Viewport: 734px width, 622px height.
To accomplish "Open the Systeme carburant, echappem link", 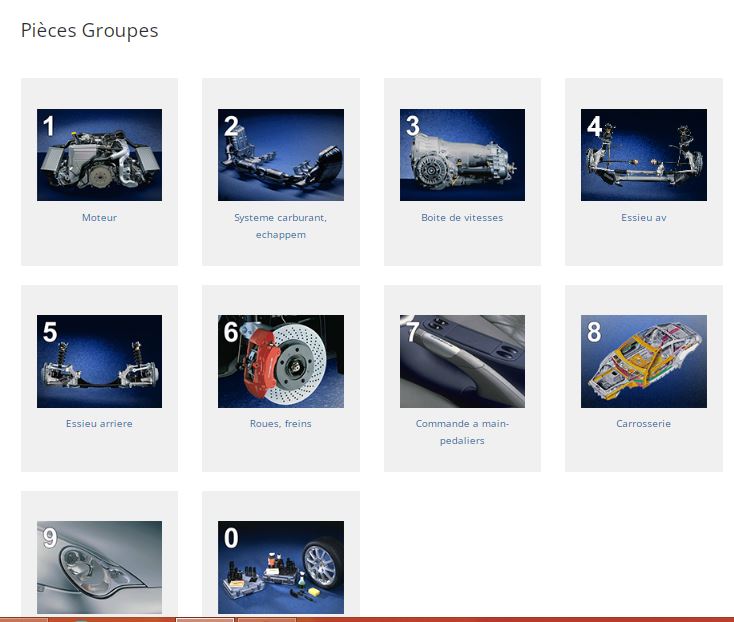I will point(281,226).
